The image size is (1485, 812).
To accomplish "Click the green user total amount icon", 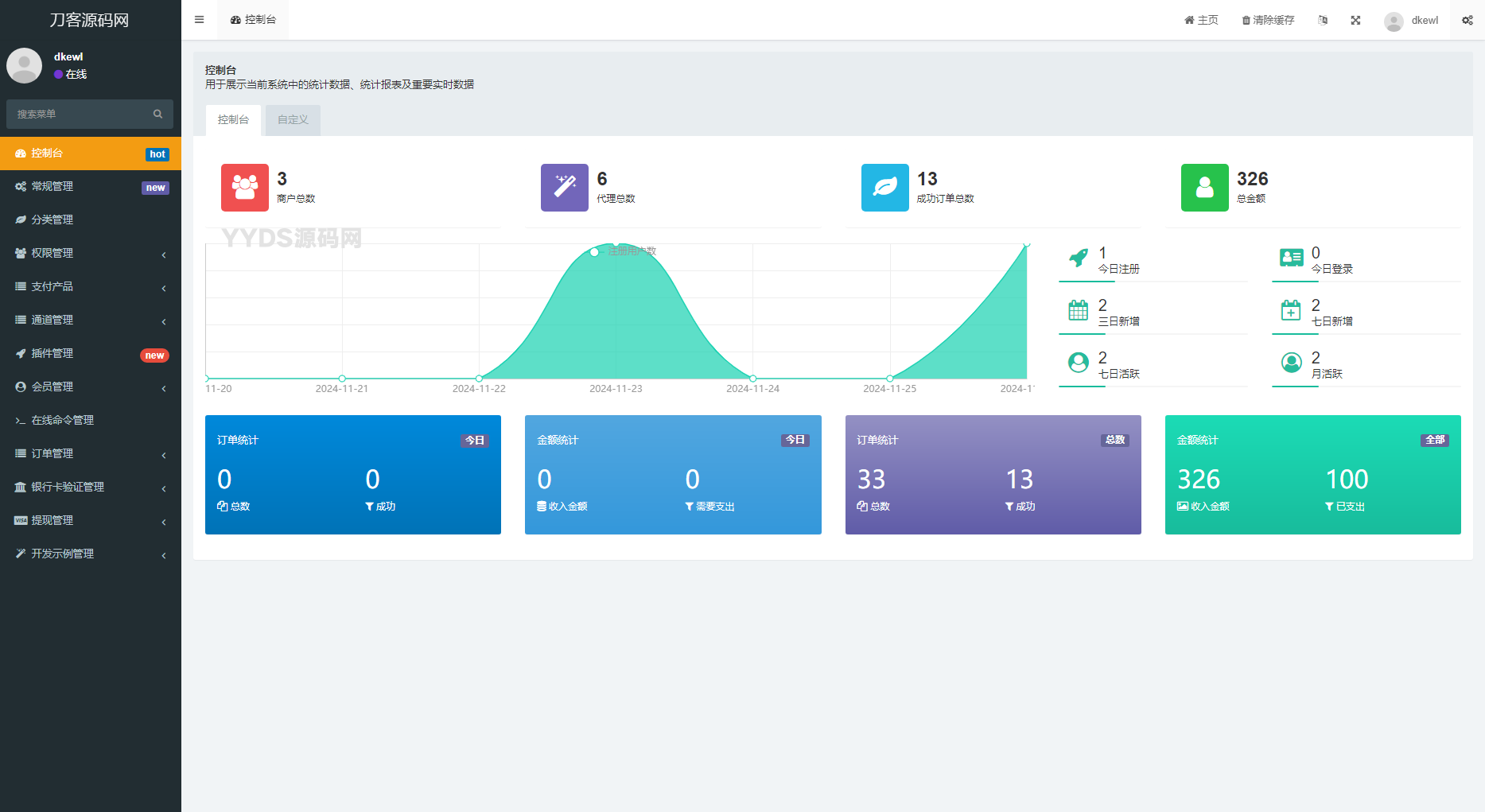I will (x=1204, y=188).
